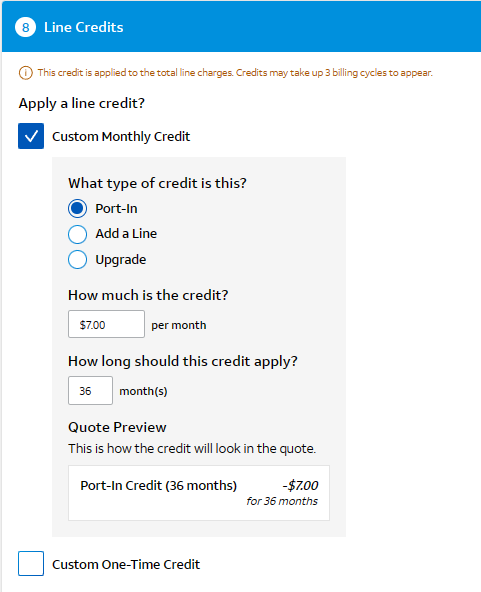Select the Upgrade radio option
The height and width of the screenshot is (592, 481).
(77, 260)
